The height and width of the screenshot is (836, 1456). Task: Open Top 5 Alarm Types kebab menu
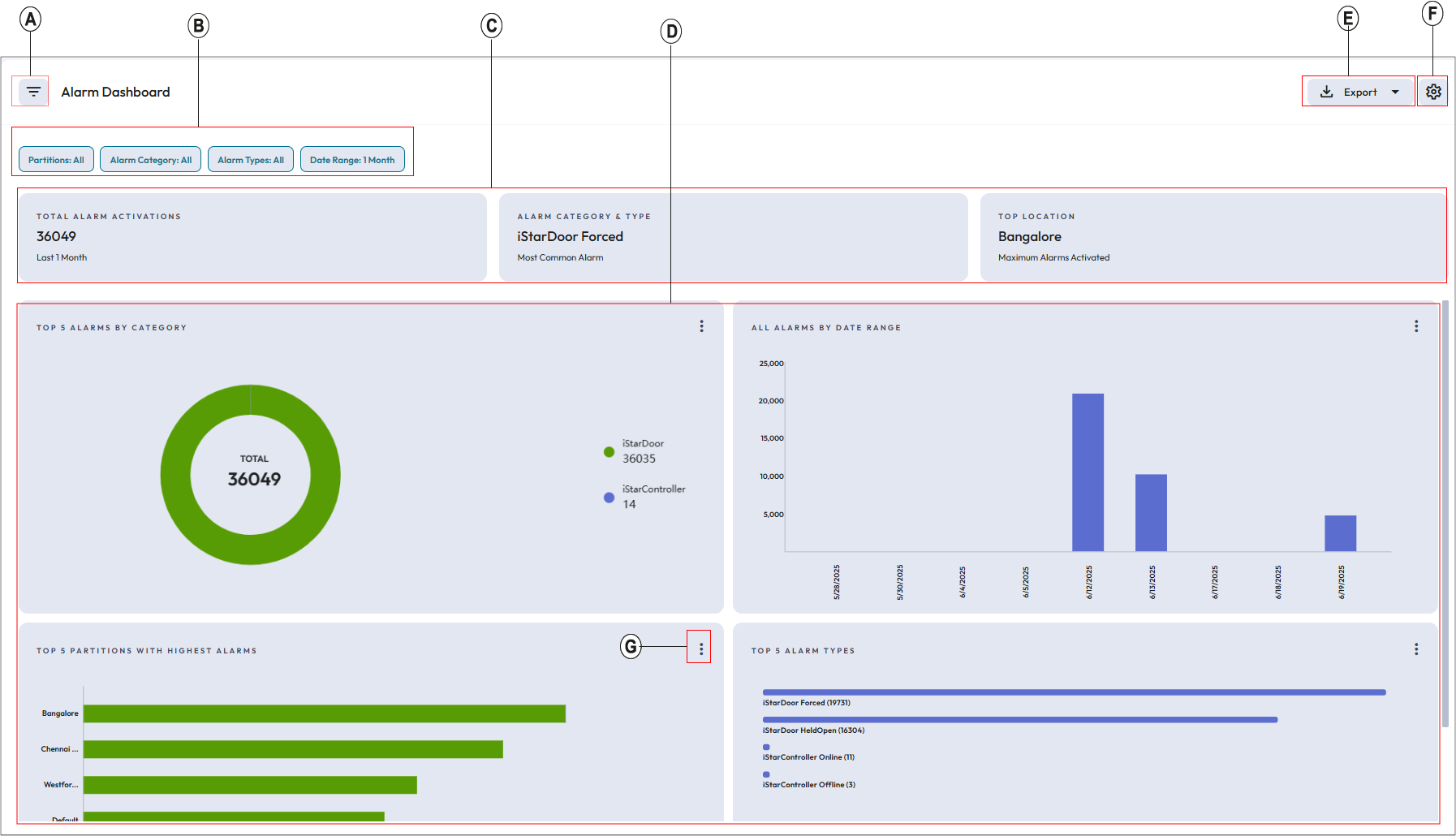pyautogui.click(x=1416, y=649)
